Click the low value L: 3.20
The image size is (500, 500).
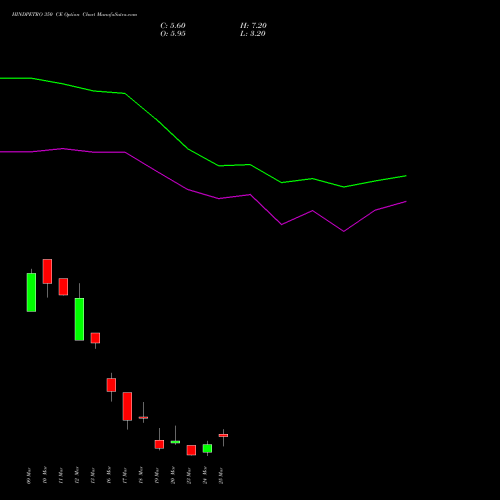click(253, 34)
